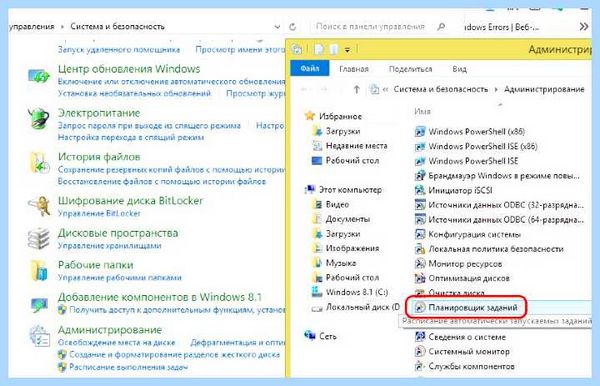Image resolution: width=600 pixels, height=386 pixels.
Task: Open the Файл ribbon tab
Action: click(310, 68)
